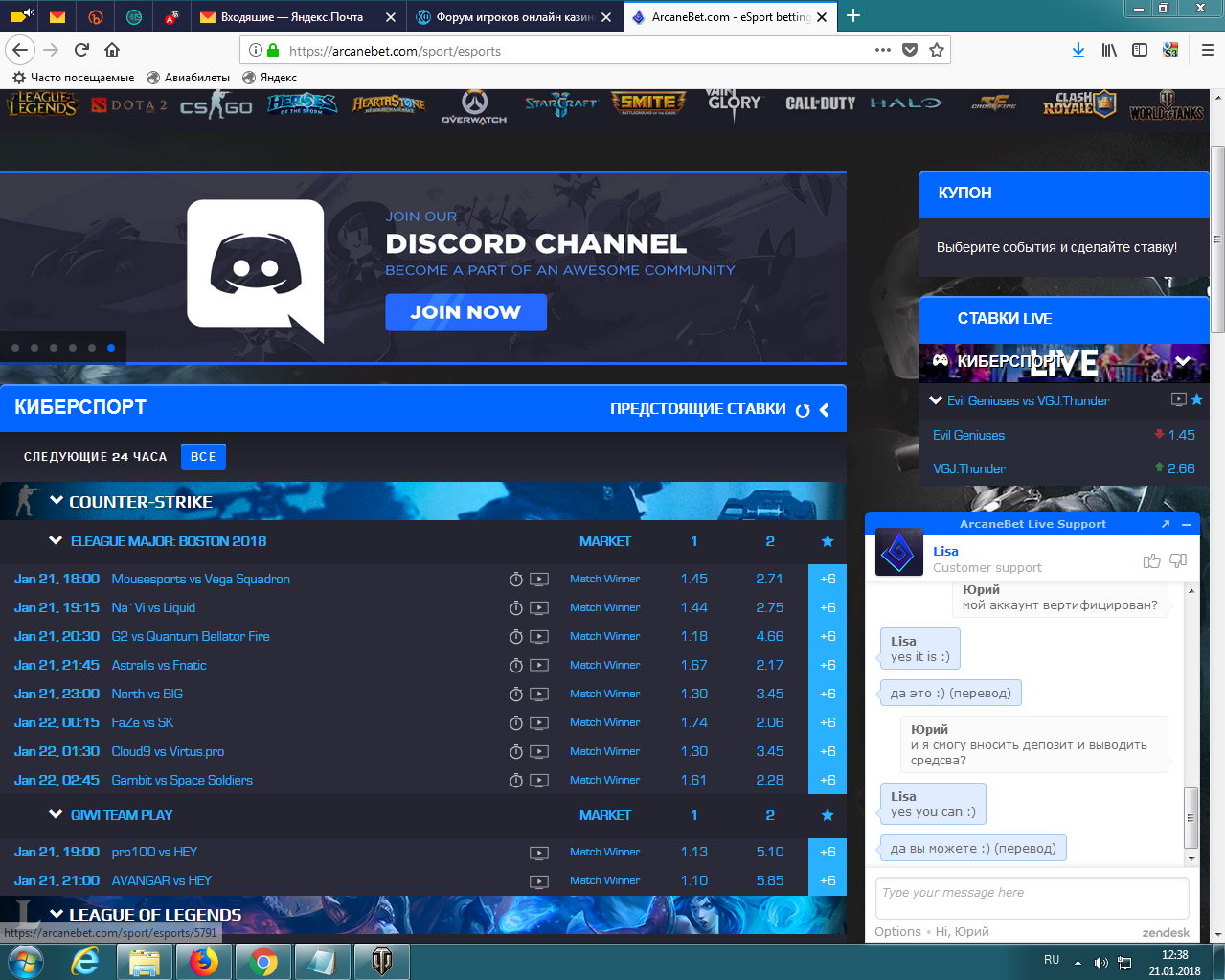Collapse the League of Legends section
The image size is (1225, 980).
[57, 914]
